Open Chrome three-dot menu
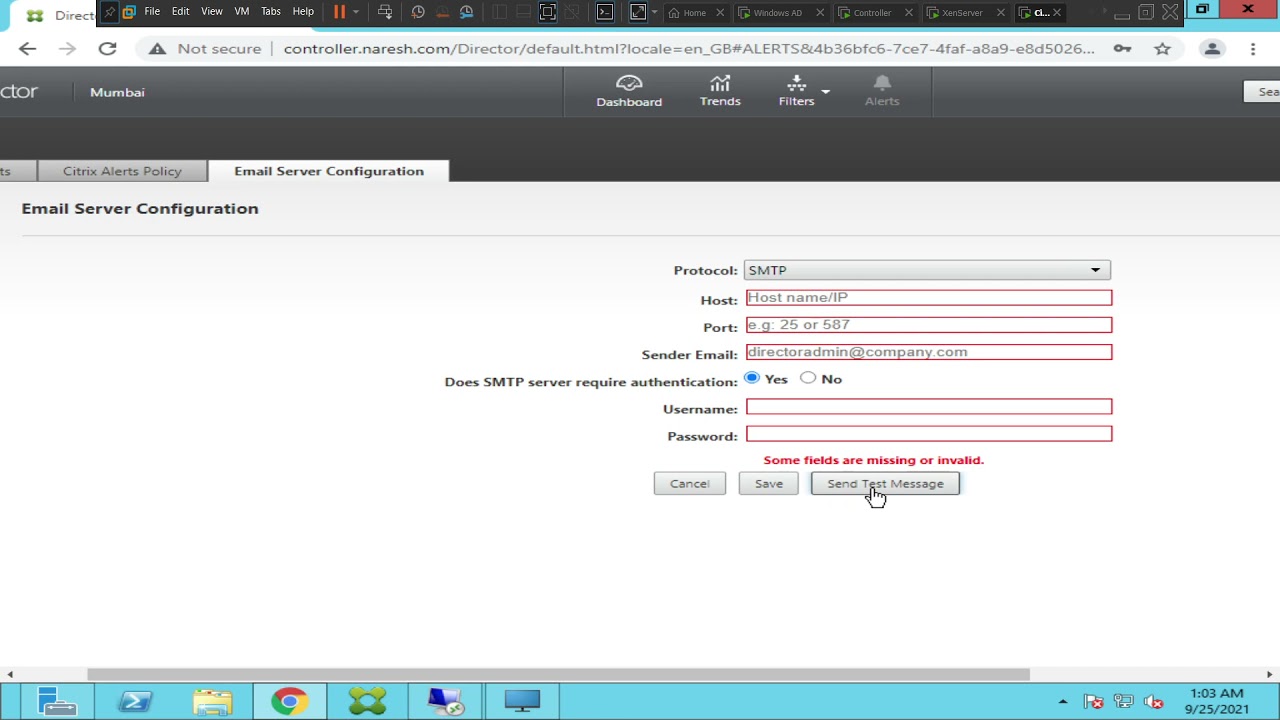1280x720 pixels. coord(1253,49)
